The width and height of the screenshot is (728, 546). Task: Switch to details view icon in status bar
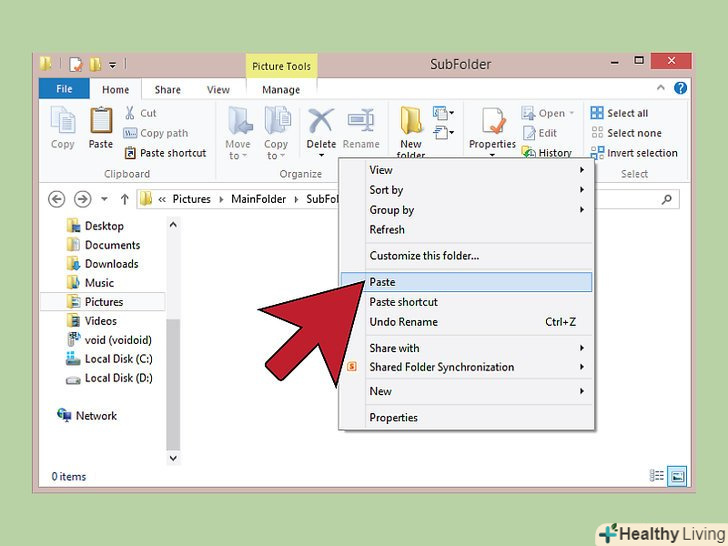click(656, 475)
